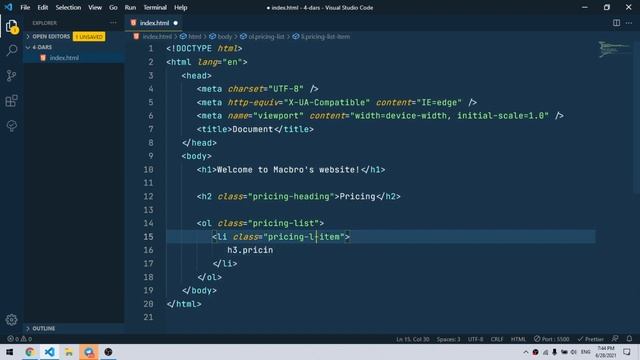This screenshot has width=640, height=360.
Task: Change the language mode via HTML
Action: pyautogui.click(x=518, y=339)
